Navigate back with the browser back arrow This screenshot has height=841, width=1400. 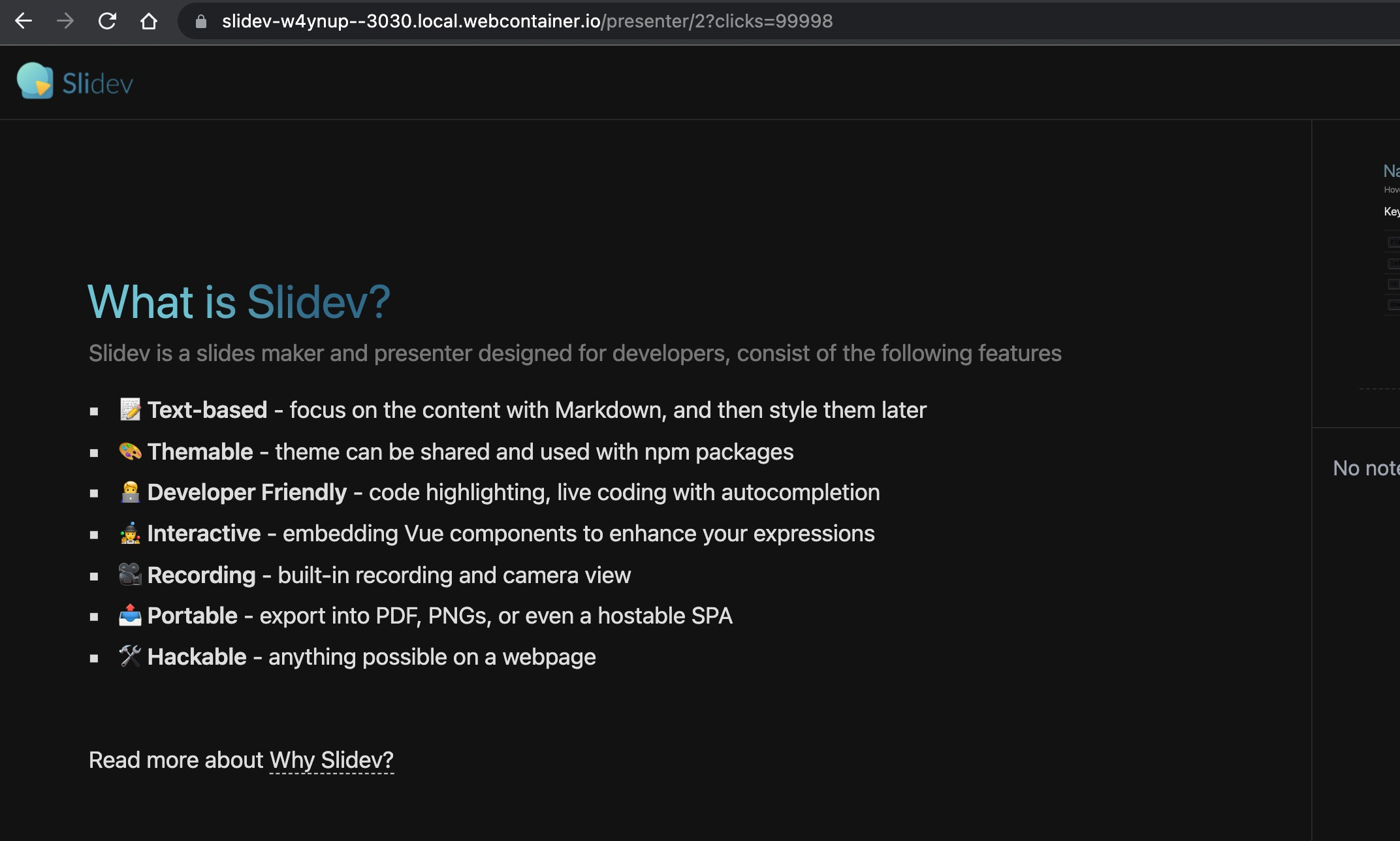coord(24,22)
